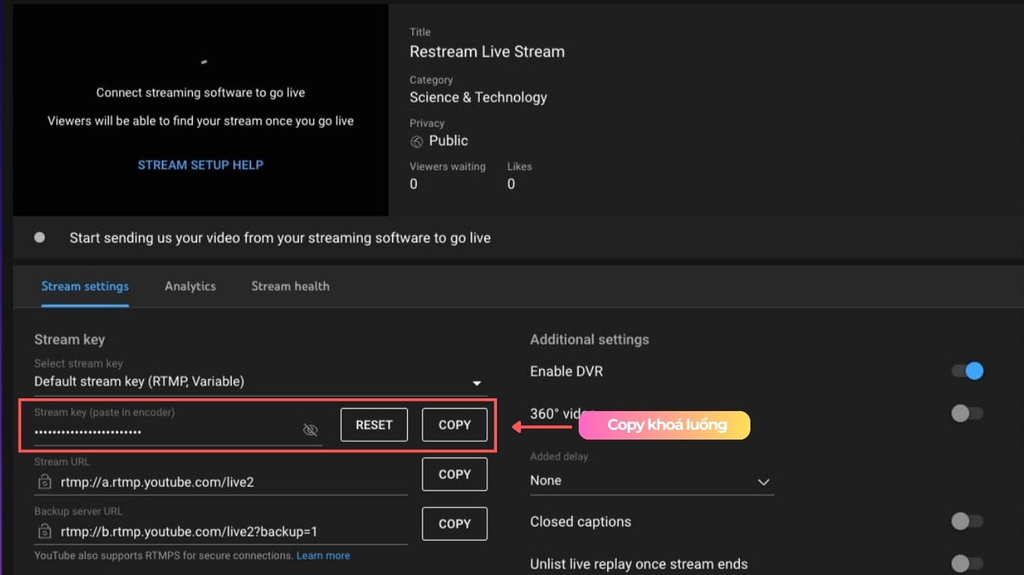The width and height of the screenshot is (1024, 575).
Task: Click the black stream preview window
Action: click(200, 110)
